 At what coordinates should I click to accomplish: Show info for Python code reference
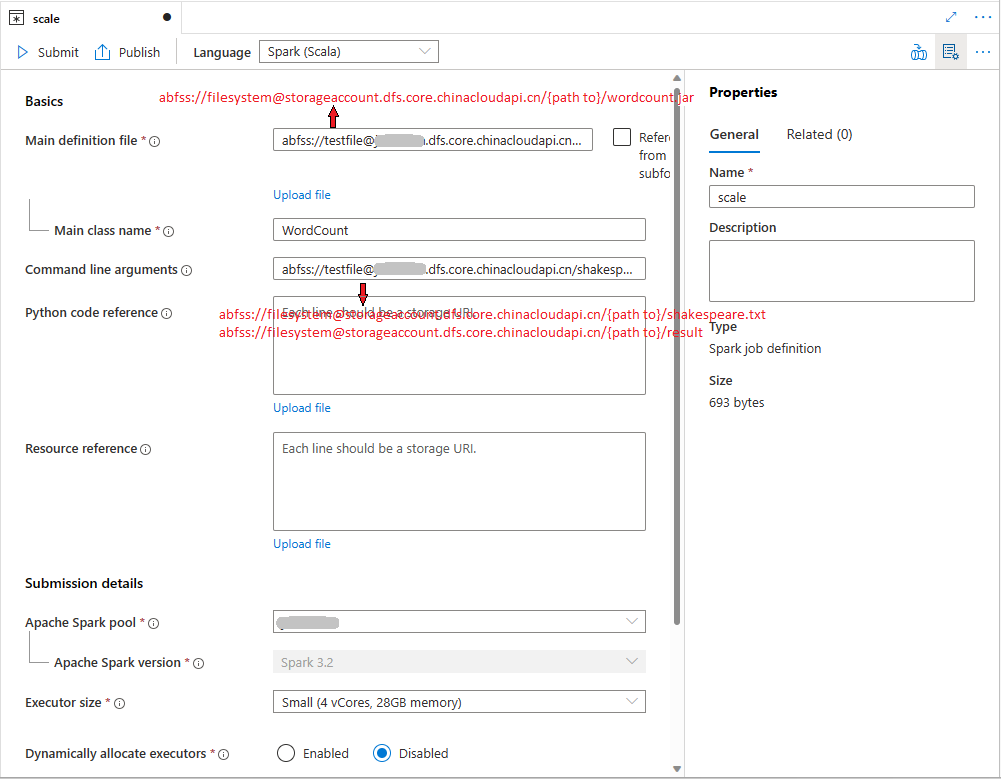pyautogui.click(x=167, y=313)
